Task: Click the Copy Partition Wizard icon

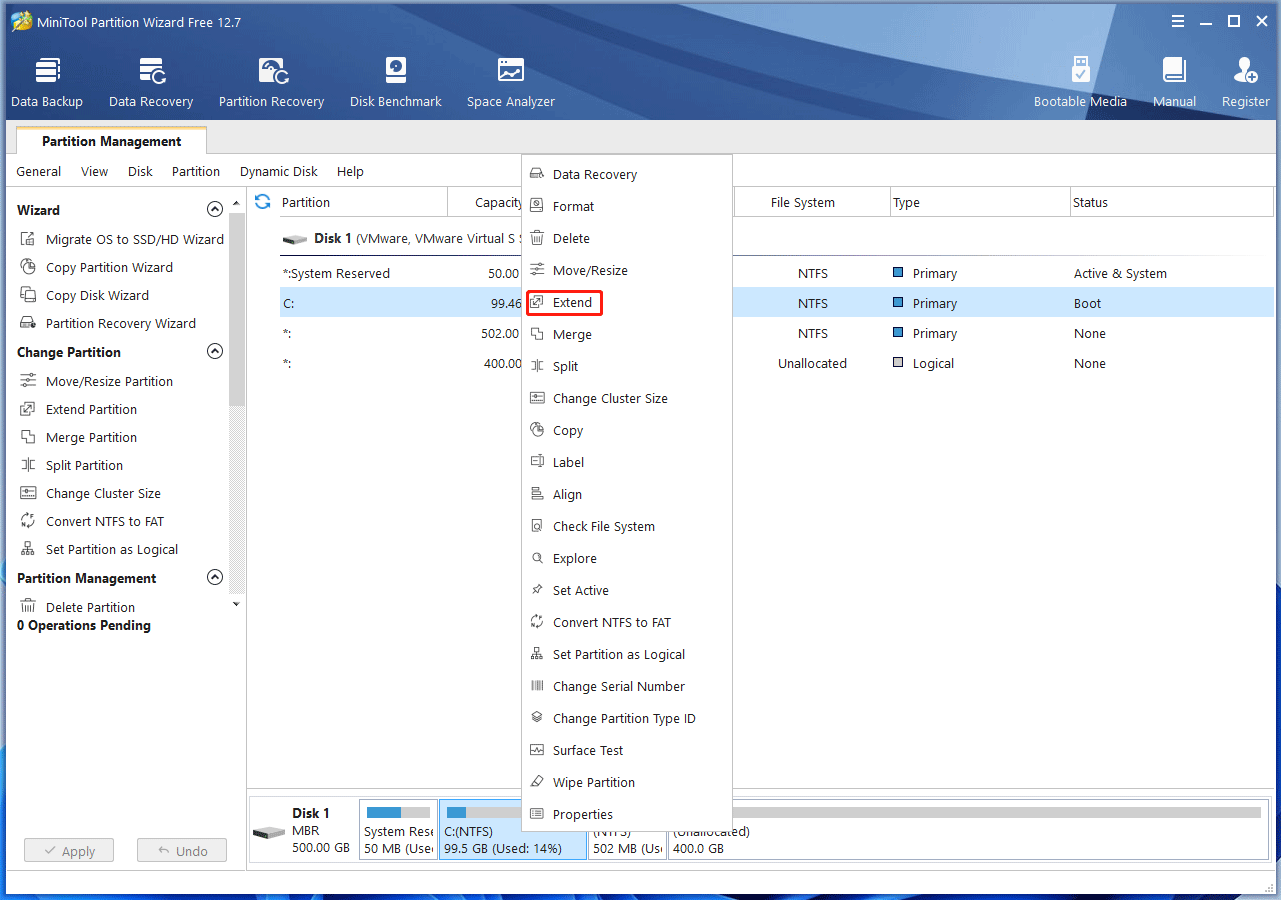Action: pyautogui.click(x=28, y=267)
